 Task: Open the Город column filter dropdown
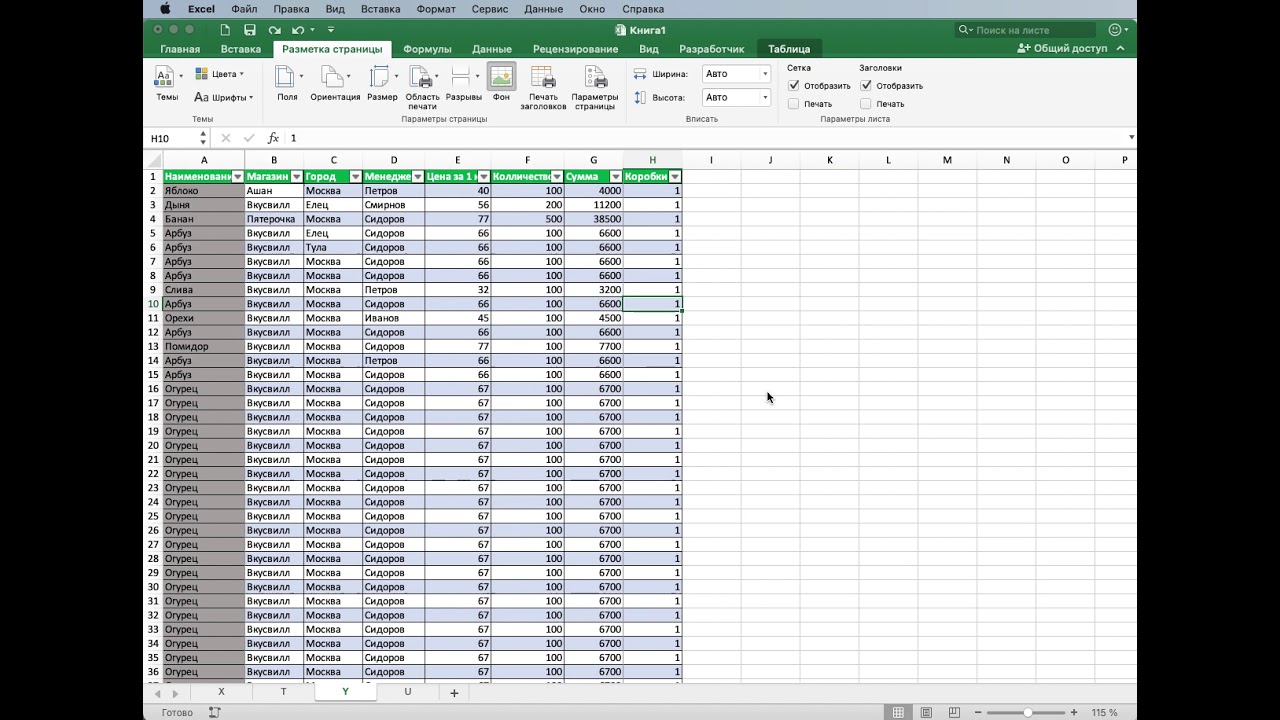click(x=355, y=177)
